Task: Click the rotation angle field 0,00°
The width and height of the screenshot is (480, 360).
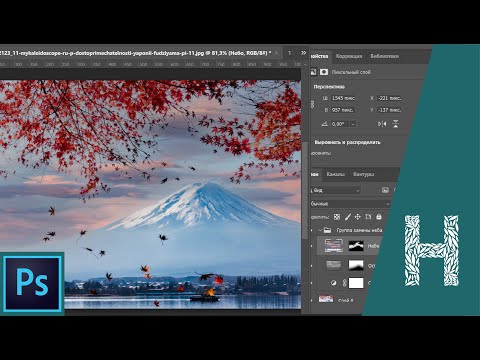Action: click(340, 124)
